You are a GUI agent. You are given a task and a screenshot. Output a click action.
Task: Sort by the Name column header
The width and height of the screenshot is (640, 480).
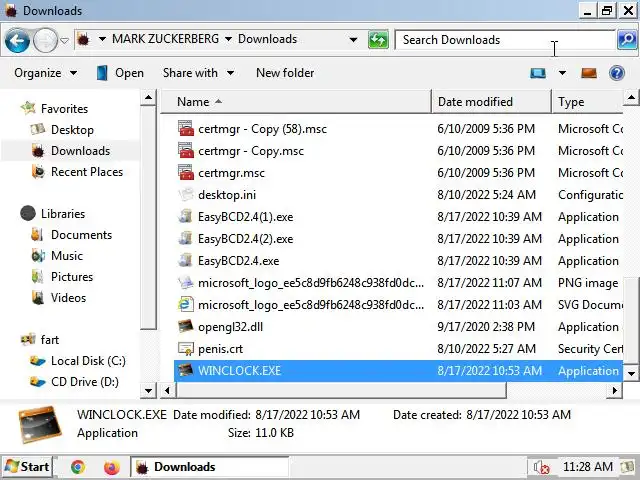tap(296, 102)
